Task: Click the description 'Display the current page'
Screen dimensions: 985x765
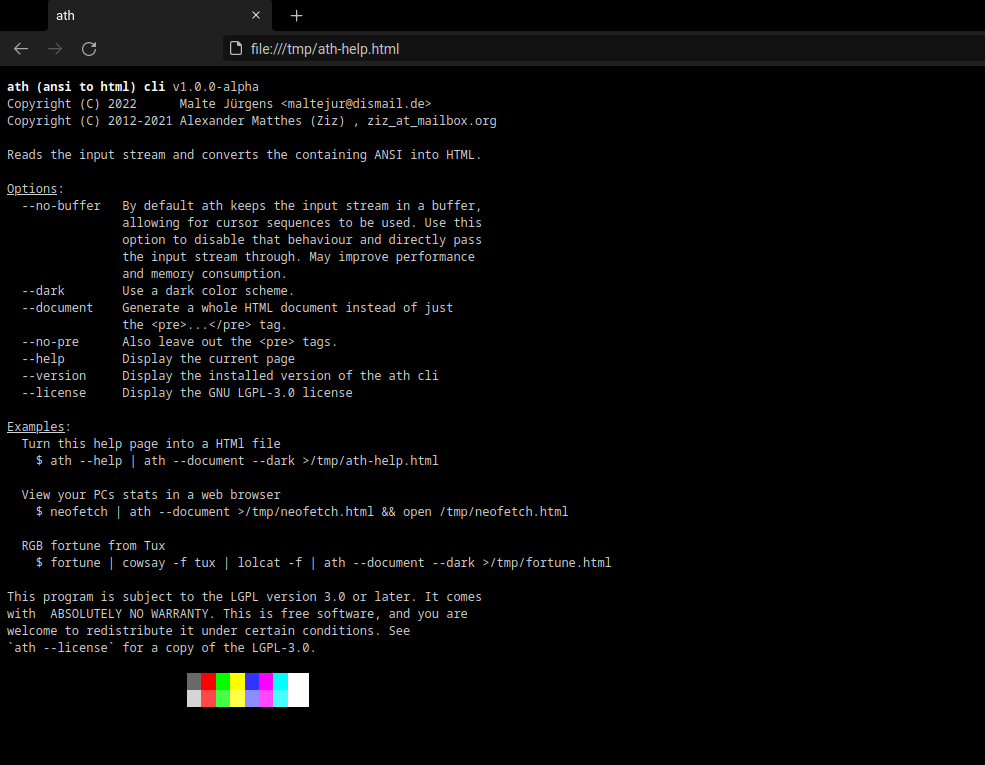Action: pyautogui.click(x=208, y=359)
